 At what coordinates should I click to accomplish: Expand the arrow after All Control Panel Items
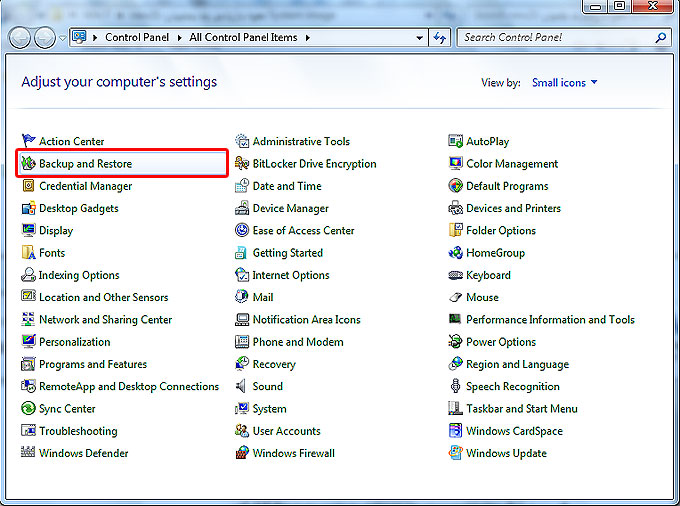click(x=309, y=38)
